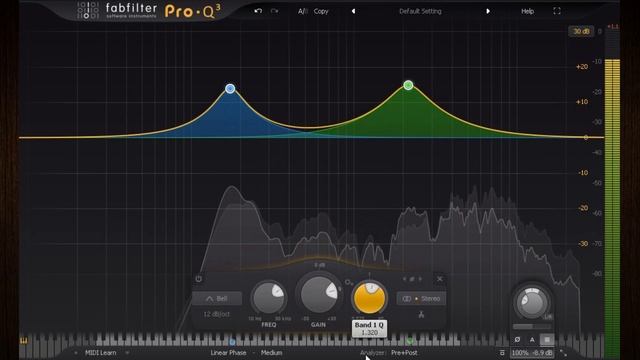Click the Undo arrow icon
The width and height of the screenshot is (640, 360).
[258, 11]
